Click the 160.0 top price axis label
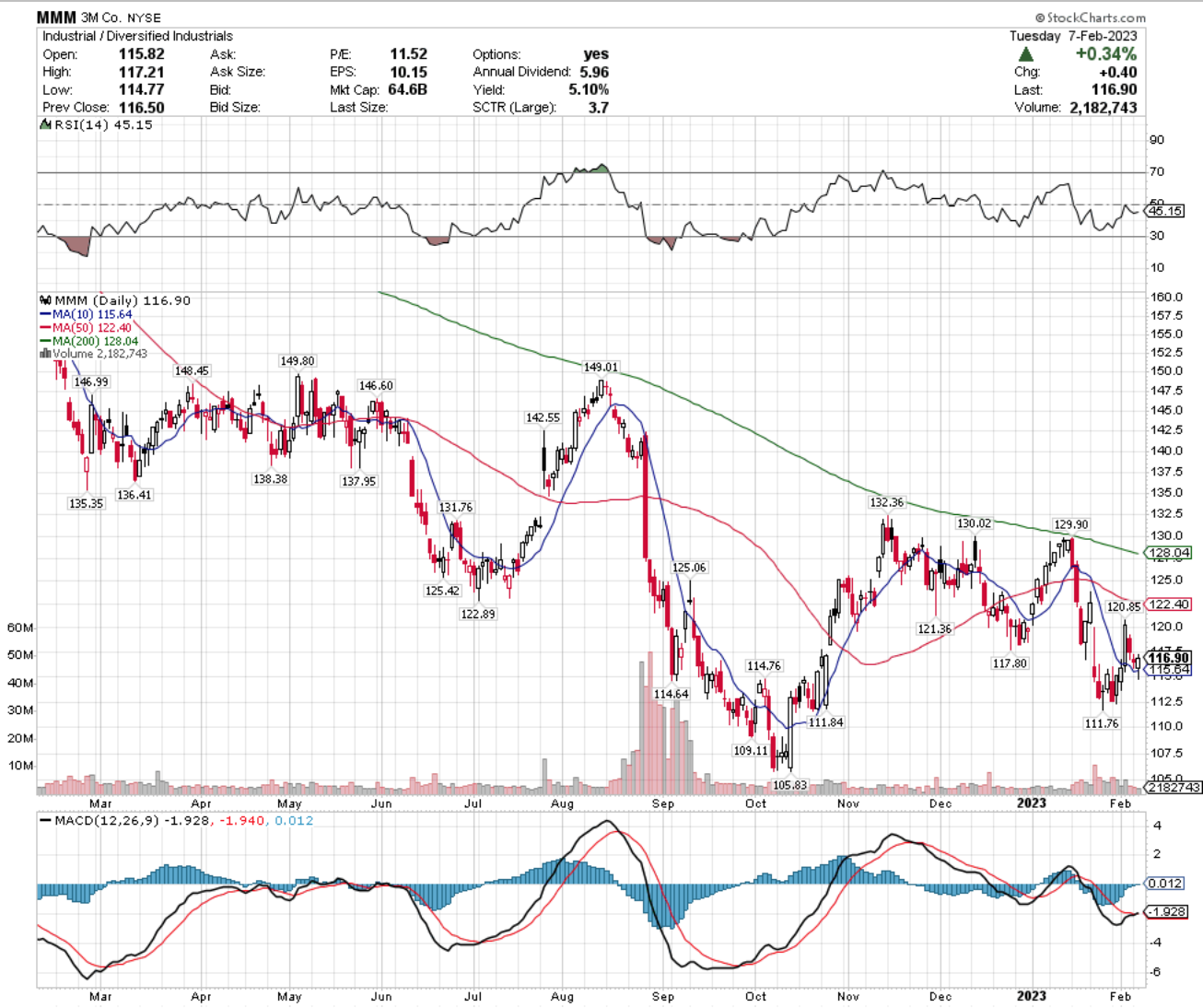 tap(1166, 297)
